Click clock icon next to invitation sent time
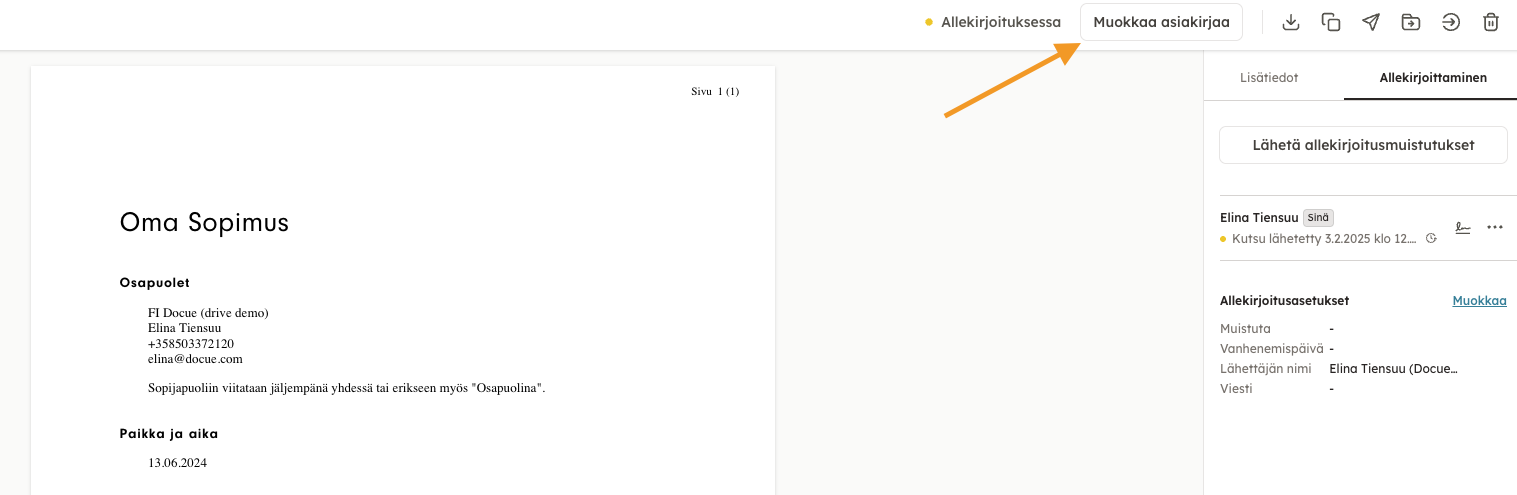Screen dimensions: 1517x495 coord(1431,239)
